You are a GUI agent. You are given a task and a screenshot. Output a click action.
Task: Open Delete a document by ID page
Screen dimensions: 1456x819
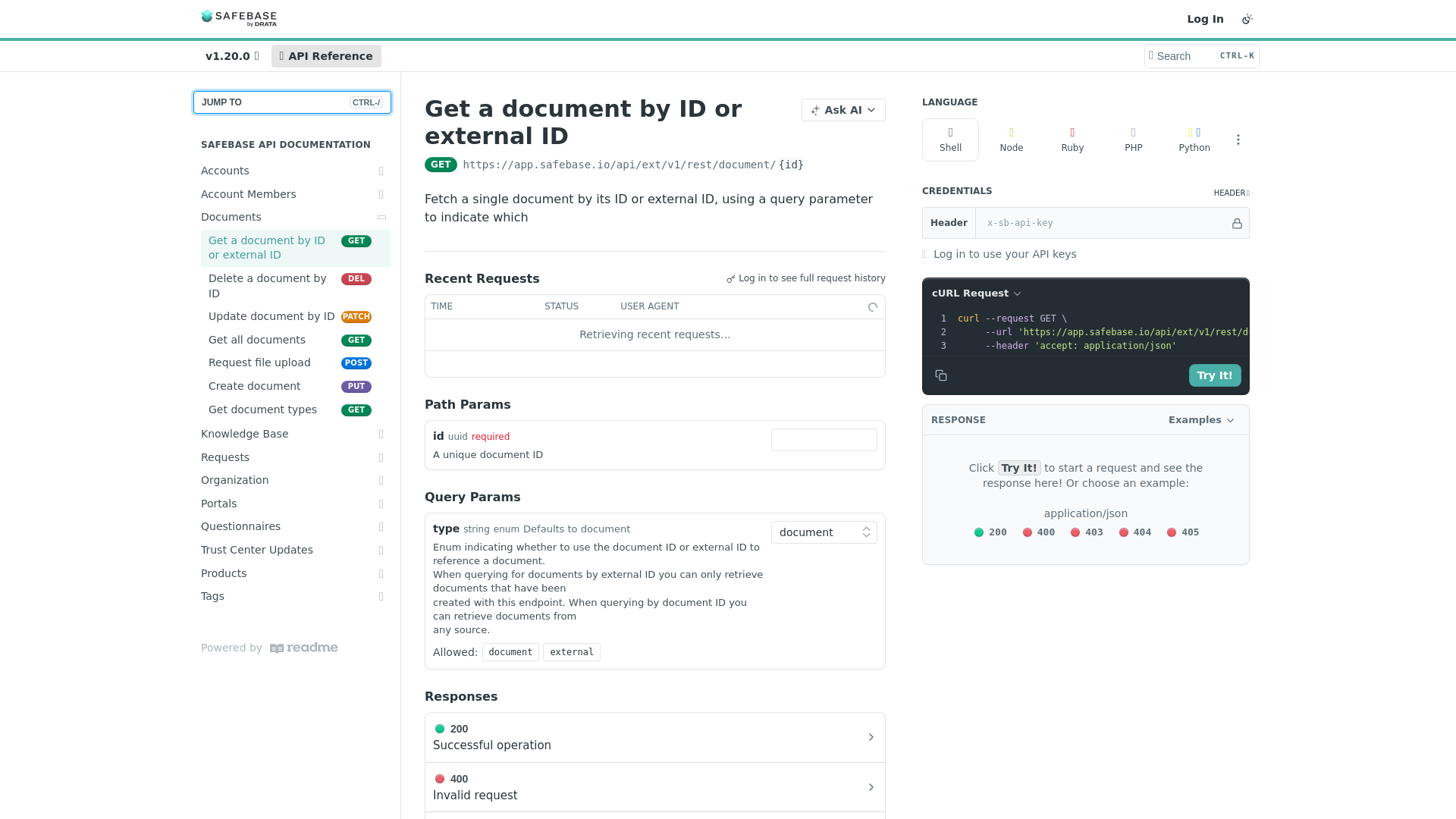296,286
